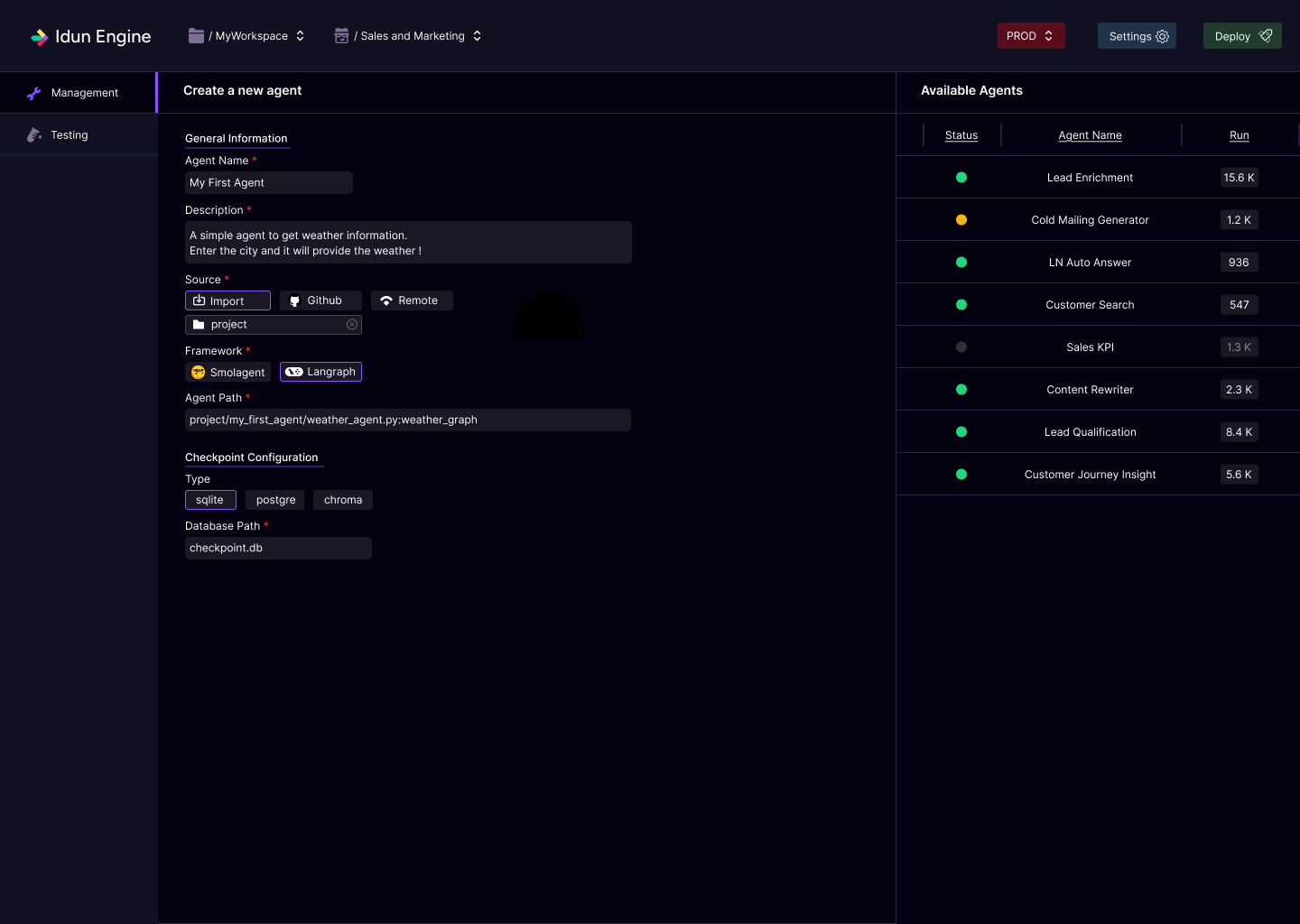Screen dimensions: 1300x924
Task: Click the Deploy rocket icon
Action: point(1266,36)
